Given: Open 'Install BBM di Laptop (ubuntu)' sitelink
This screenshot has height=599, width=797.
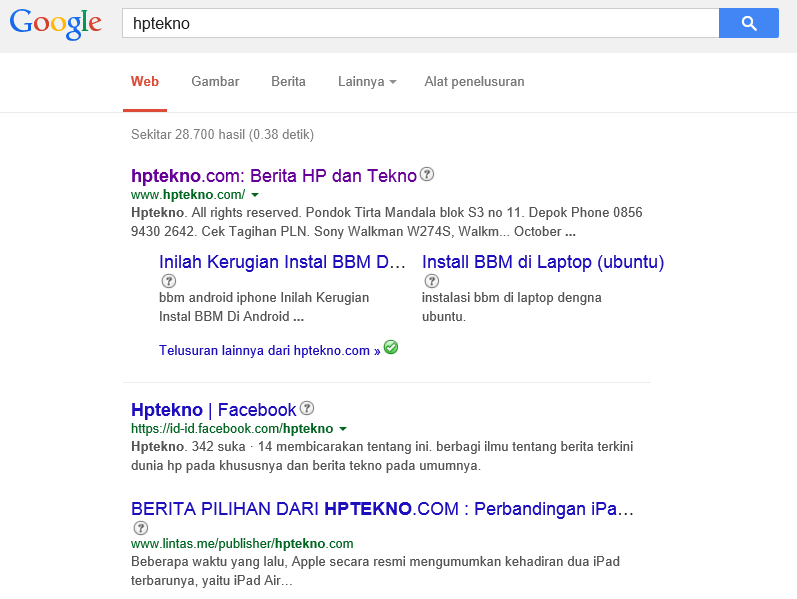Looking at the screenshot, I should coord(543,262).
